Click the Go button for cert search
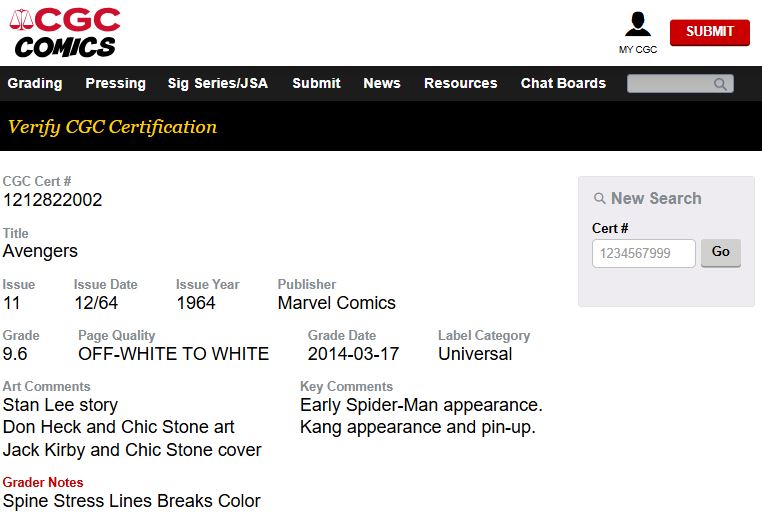The image size is (762, 519). coord(721,252)
